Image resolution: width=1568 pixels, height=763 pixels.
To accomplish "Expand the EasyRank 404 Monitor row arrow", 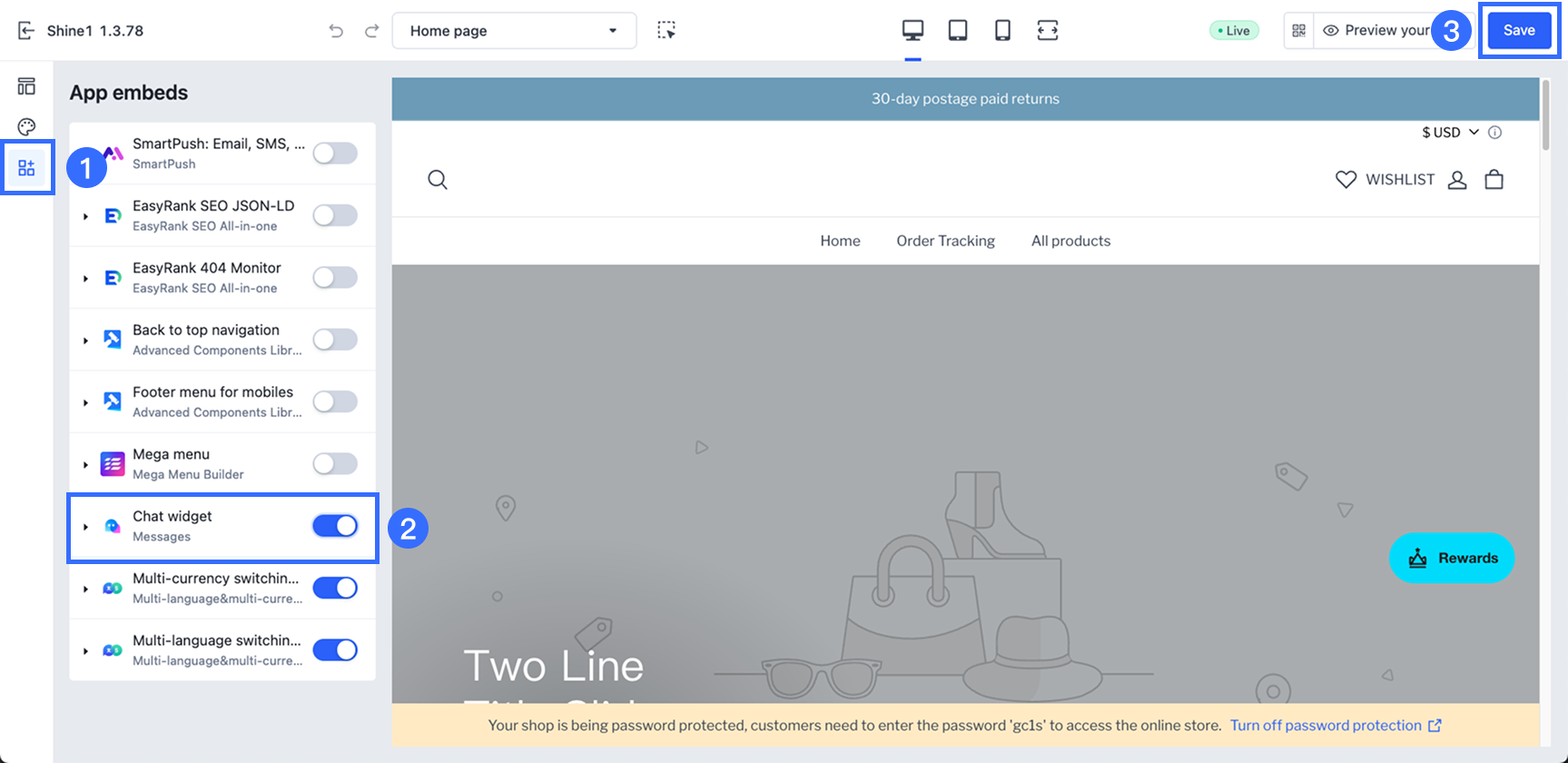I will pos(85,278).
